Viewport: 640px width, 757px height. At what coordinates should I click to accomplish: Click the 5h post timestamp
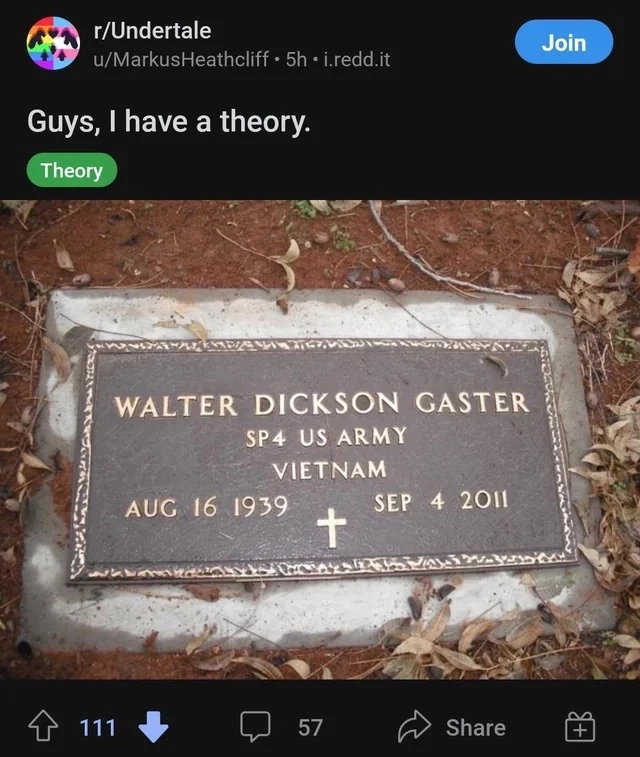[x=296, y=59]
